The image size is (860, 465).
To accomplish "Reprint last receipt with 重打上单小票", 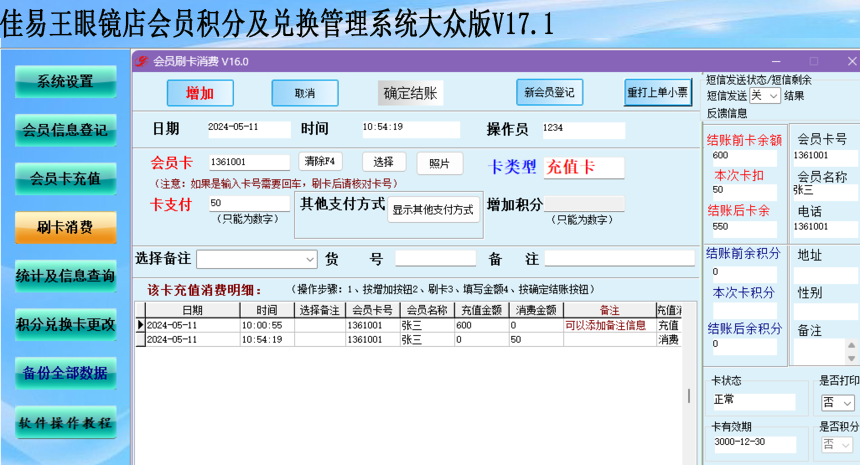I will click(x=658, y=92).
